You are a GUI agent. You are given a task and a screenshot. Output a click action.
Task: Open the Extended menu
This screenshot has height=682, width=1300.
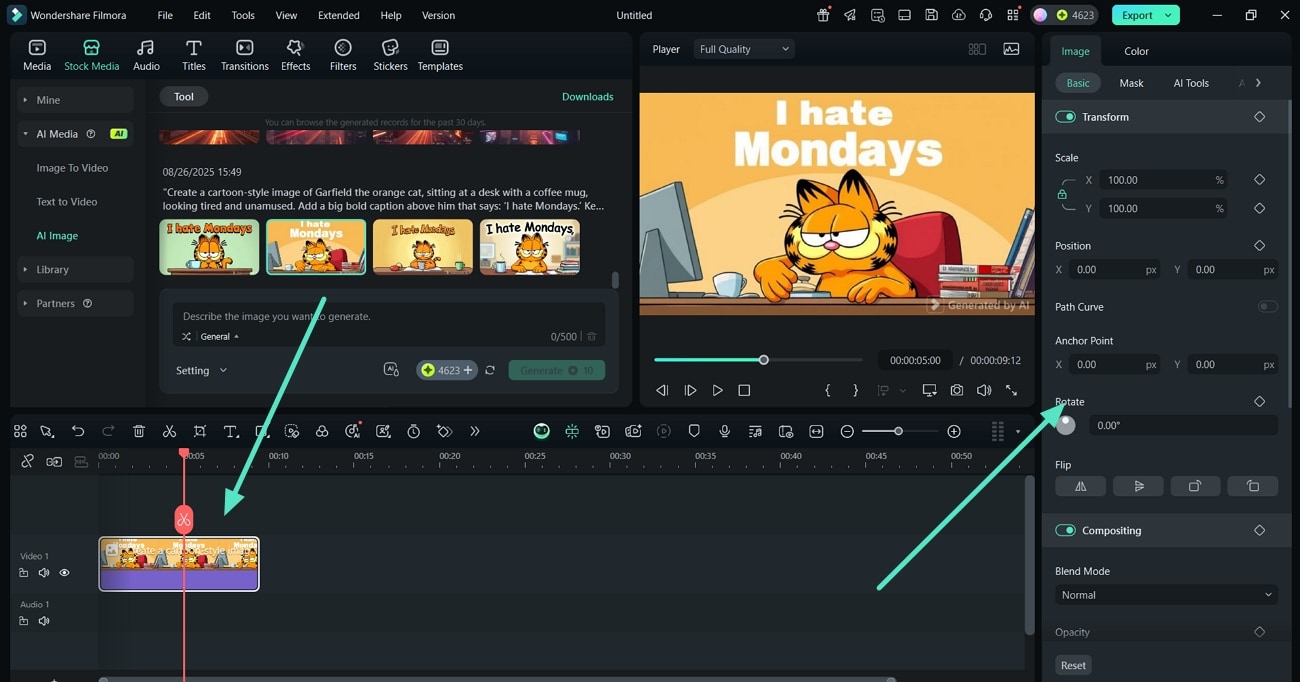(x=339, y=15)
